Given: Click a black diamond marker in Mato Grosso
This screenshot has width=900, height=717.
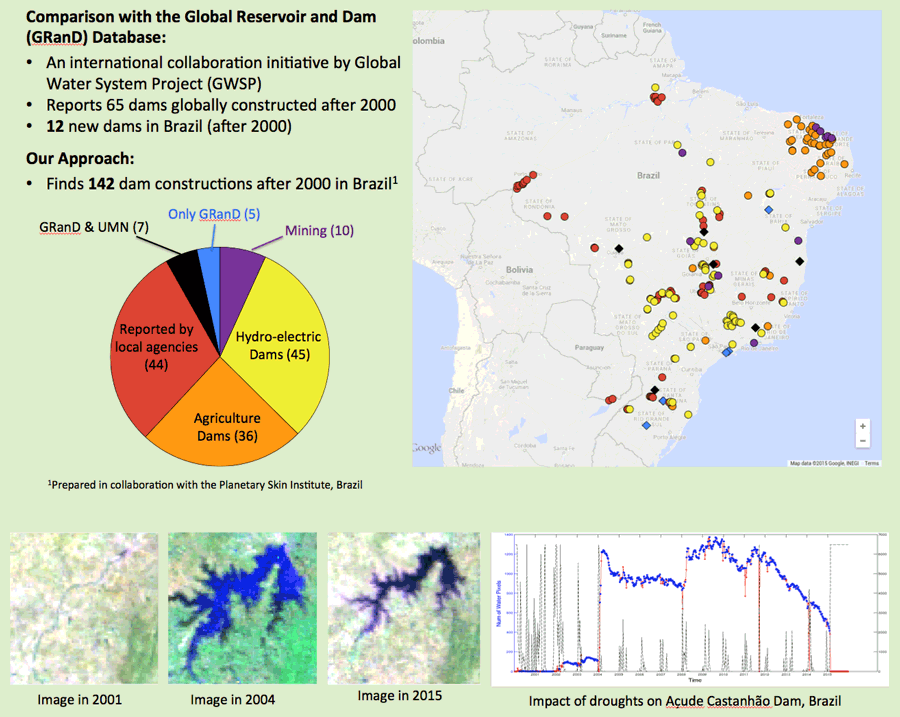Looking at the screenshot, I should tap(619, 248).
